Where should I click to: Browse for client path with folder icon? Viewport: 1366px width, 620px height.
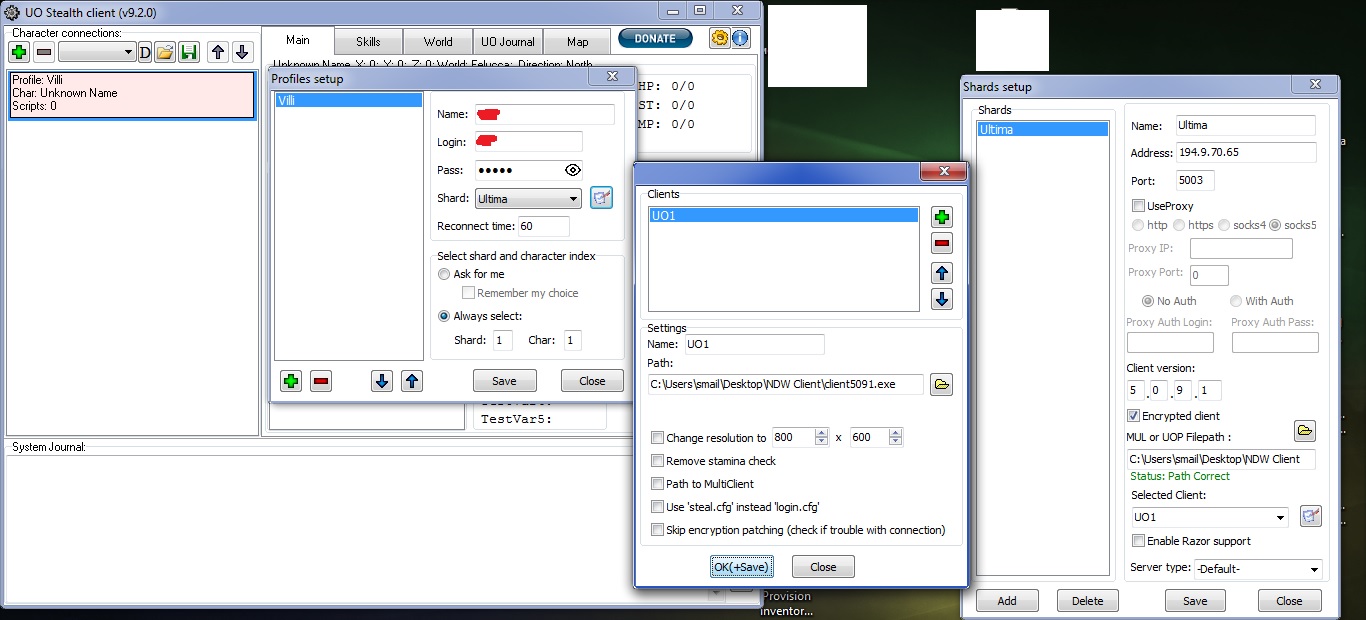coord(941,384)
